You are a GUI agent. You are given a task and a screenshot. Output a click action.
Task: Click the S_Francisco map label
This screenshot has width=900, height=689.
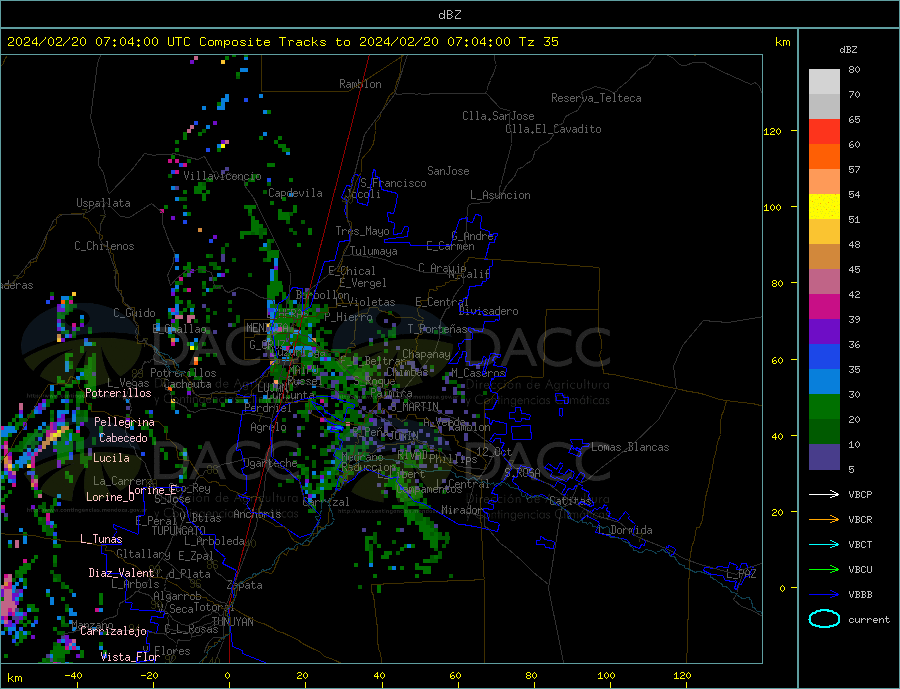[x=393, y=183]
